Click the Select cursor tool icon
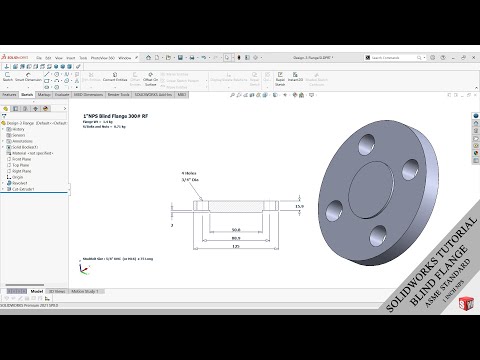Screen dimensions: 480x360 (227, 58)
